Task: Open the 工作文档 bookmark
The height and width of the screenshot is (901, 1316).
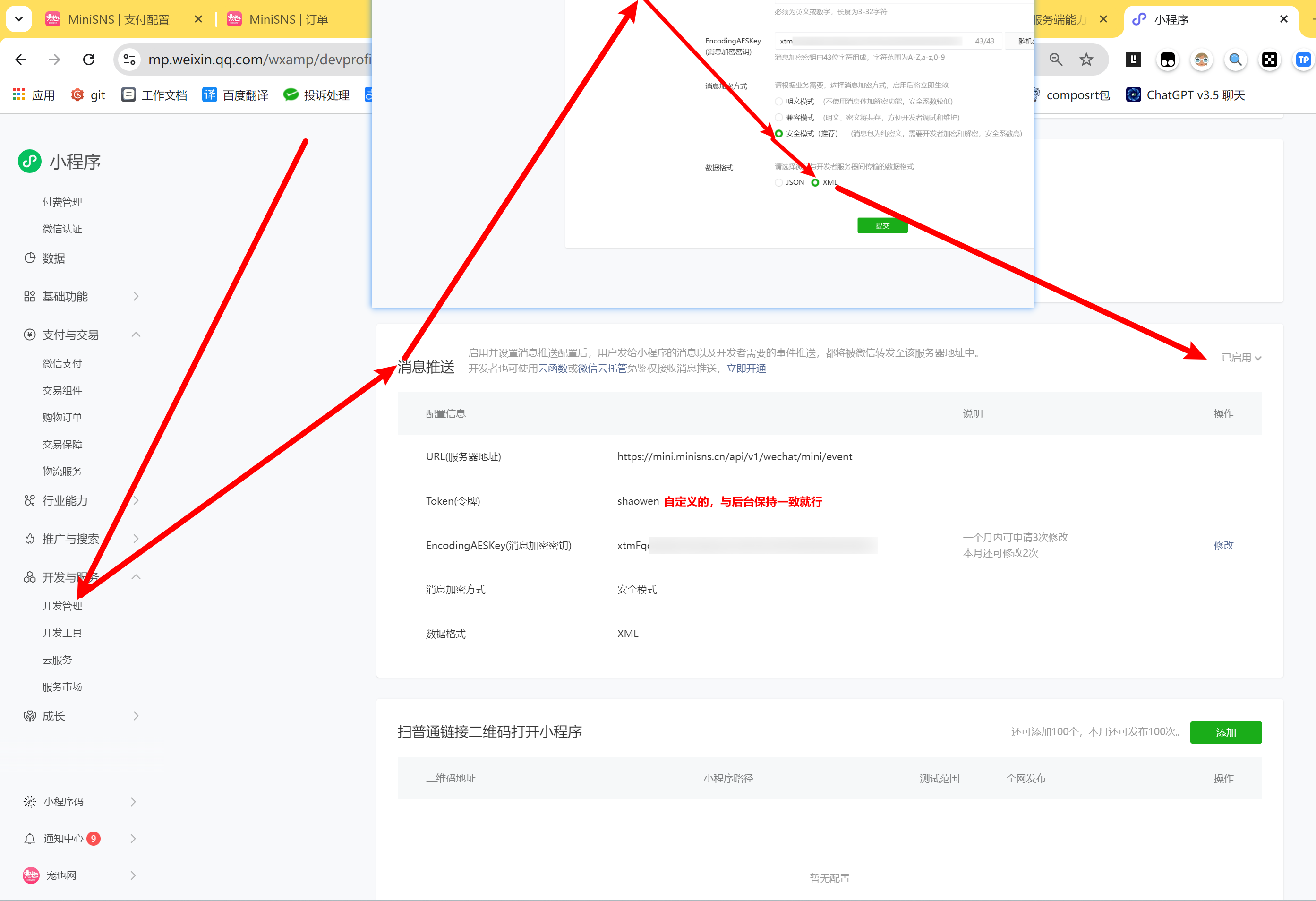Action: tap(154, 95)
